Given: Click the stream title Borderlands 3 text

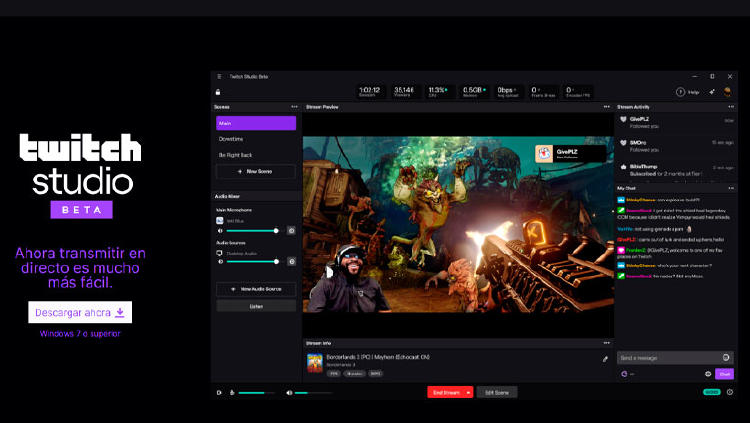Looking at the screenshot, I should point(378,357).
